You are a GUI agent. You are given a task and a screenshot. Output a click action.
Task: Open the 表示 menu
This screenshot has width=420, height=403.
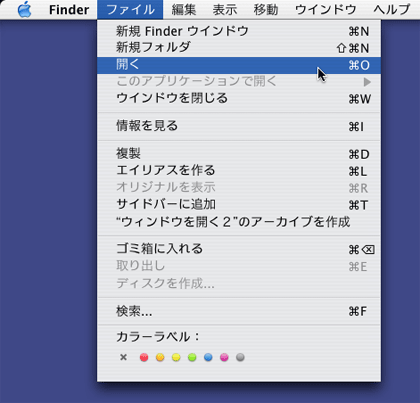pos(225,10)
